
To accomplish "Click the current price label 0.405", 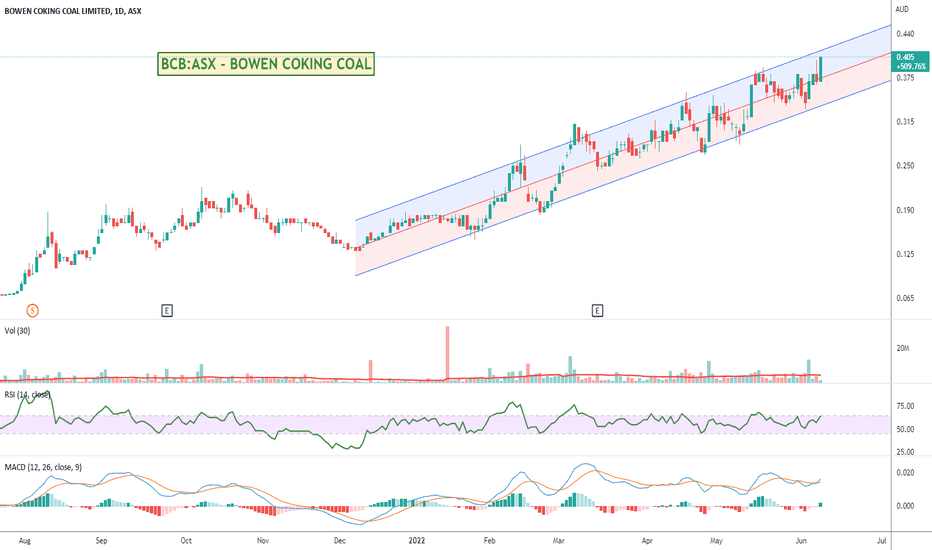I will point(905,57).
